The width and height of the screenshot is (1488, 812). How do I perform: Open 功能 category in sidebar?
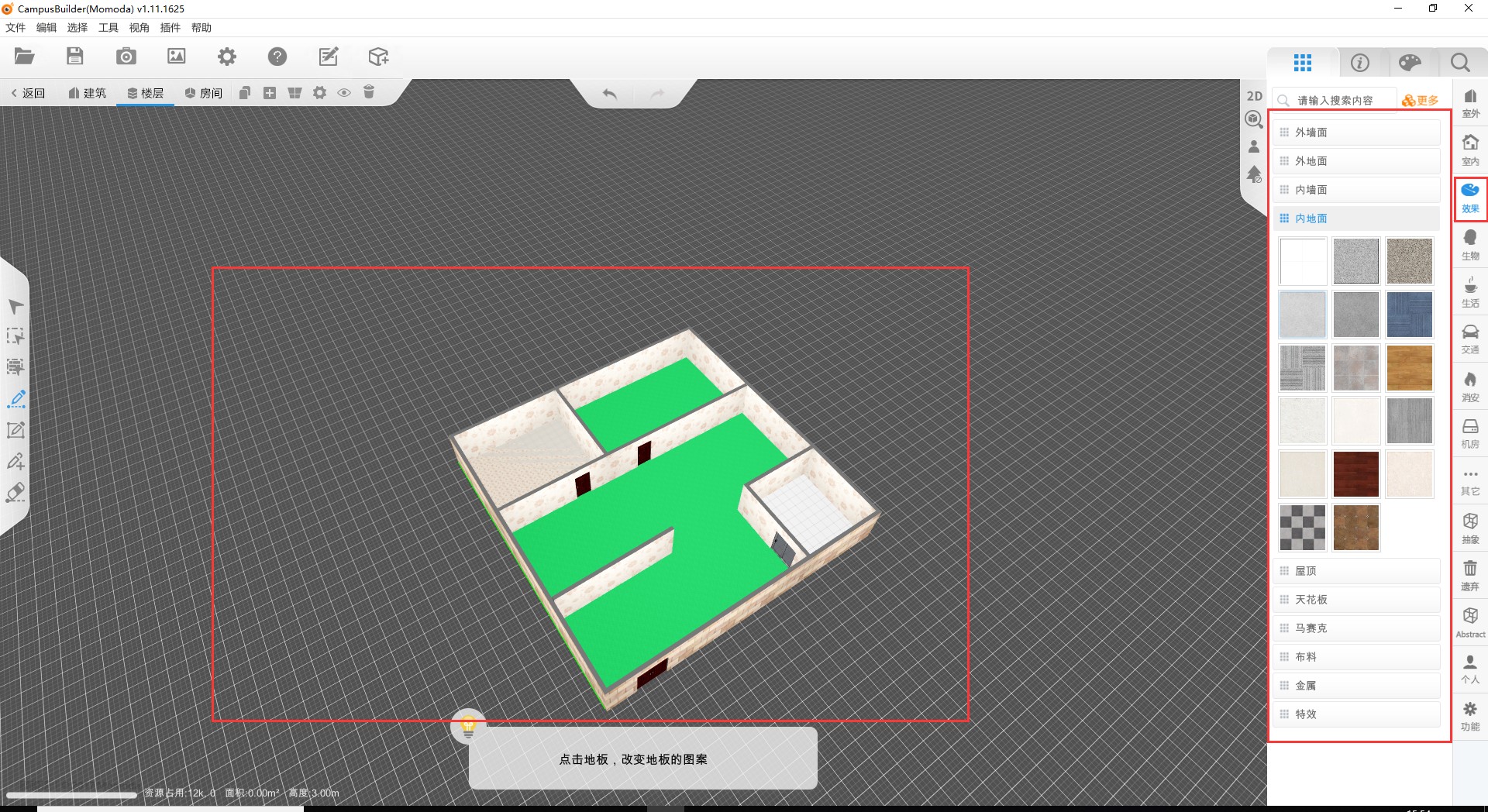click(1470, 717)
